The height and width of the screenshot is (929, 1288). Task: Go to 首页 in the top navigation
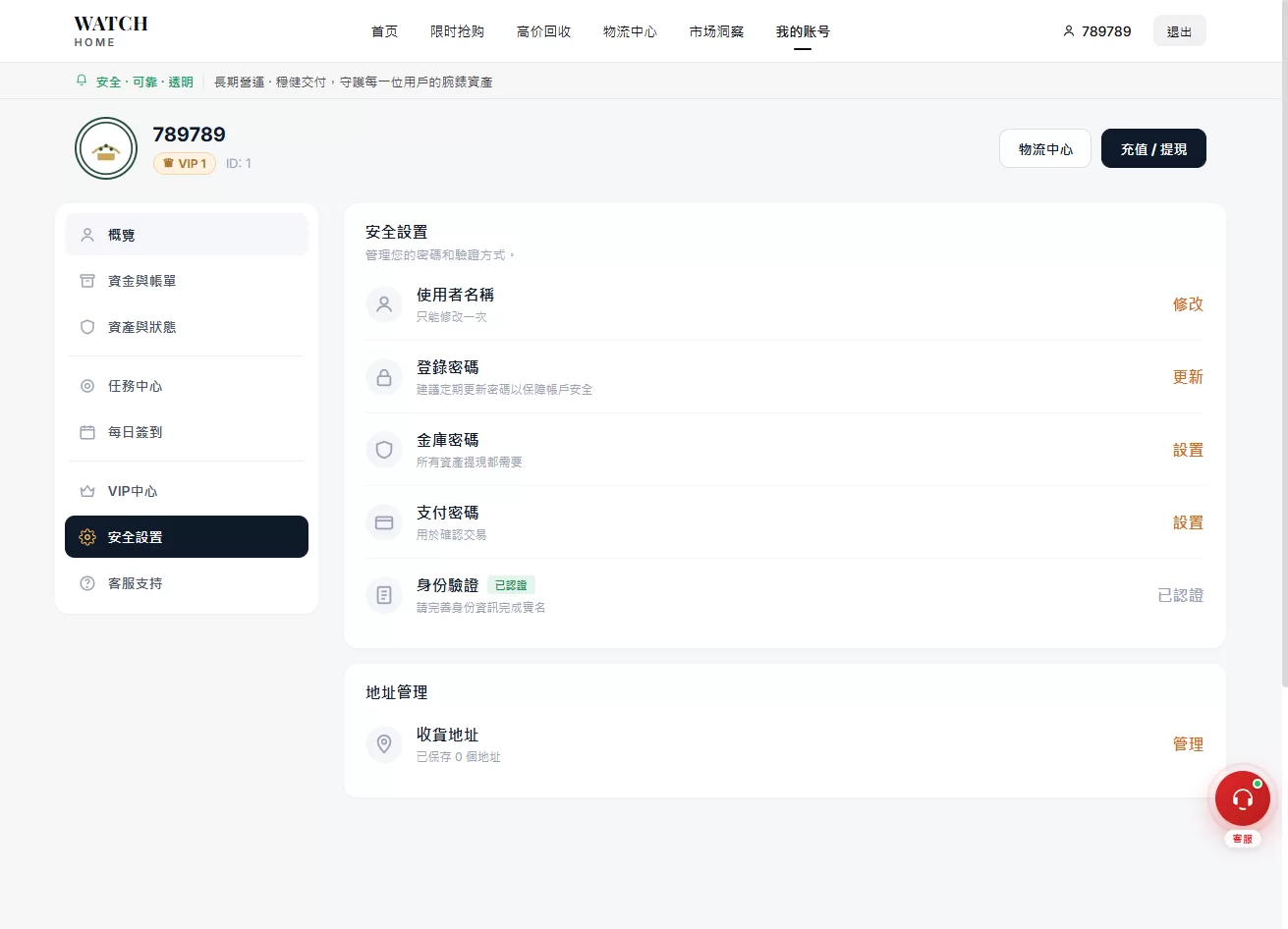(385, 31)
